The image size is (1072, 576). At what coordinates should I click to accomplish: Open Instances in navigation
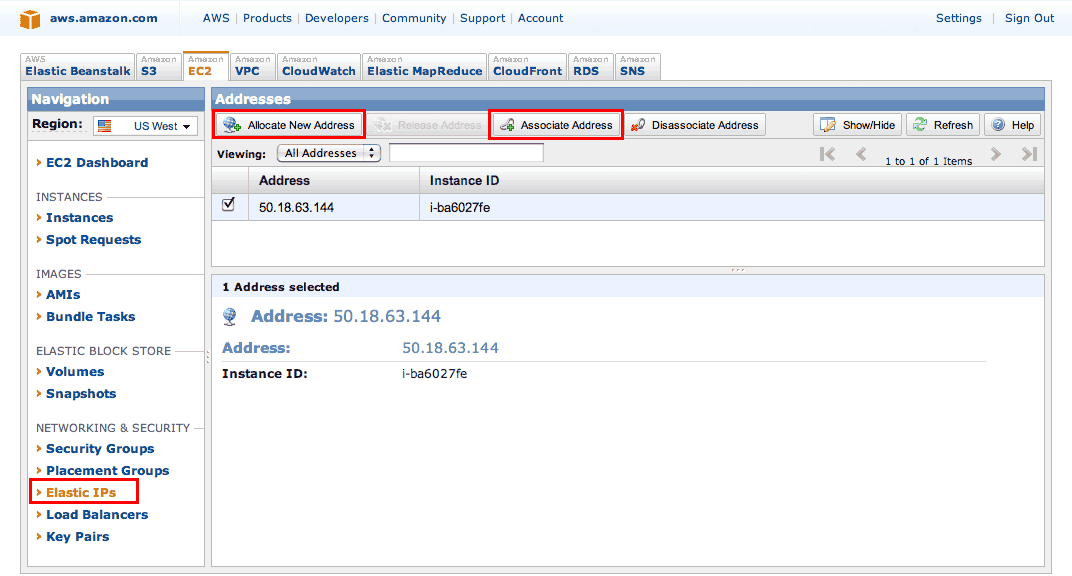click(79, 217)
